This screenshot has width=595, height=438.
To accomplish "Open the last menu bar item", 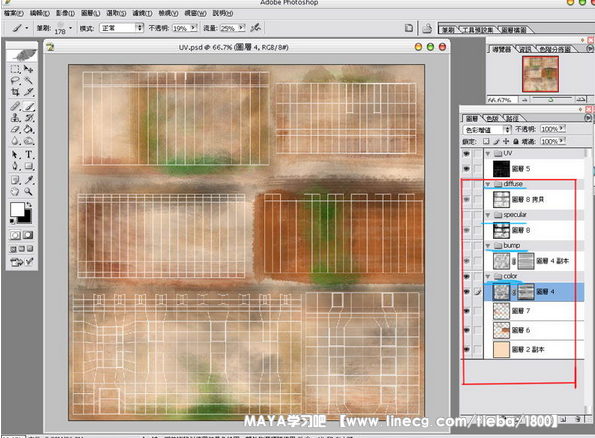I will click(x=223, y=13).
